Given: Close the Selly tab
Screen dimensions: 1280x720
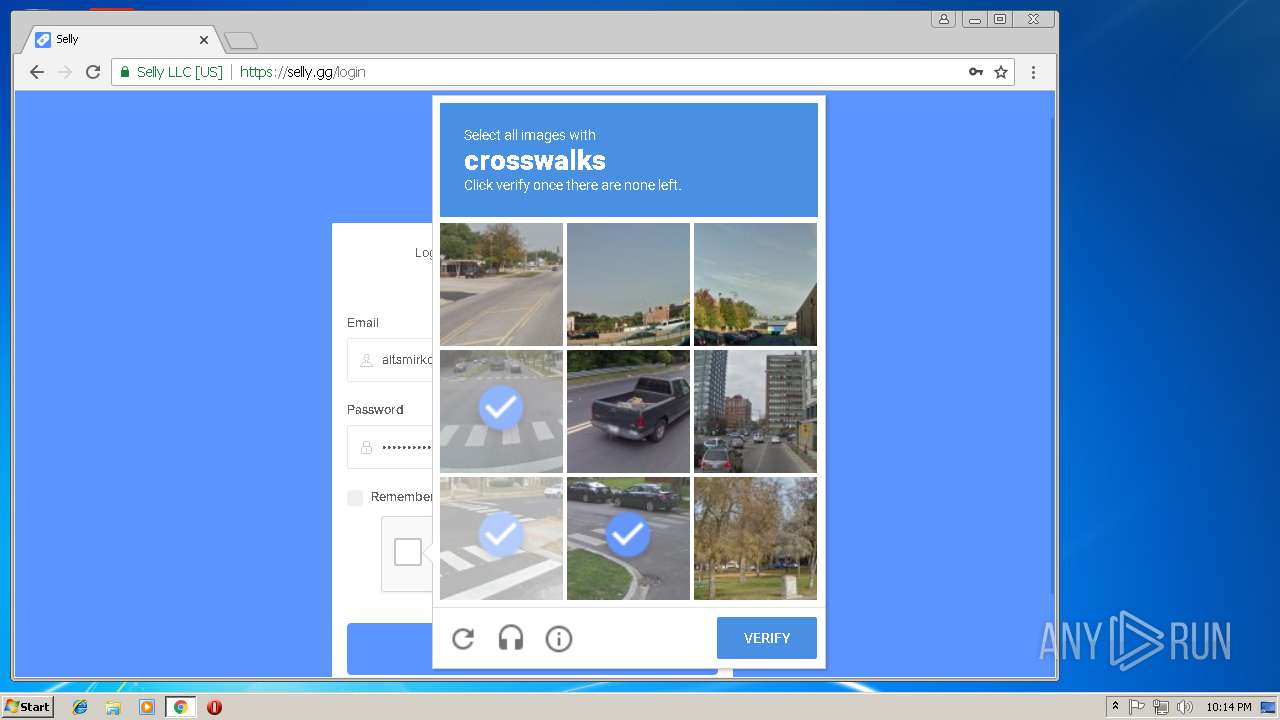Looking at the screenshot, I should (x=204, y=40).
